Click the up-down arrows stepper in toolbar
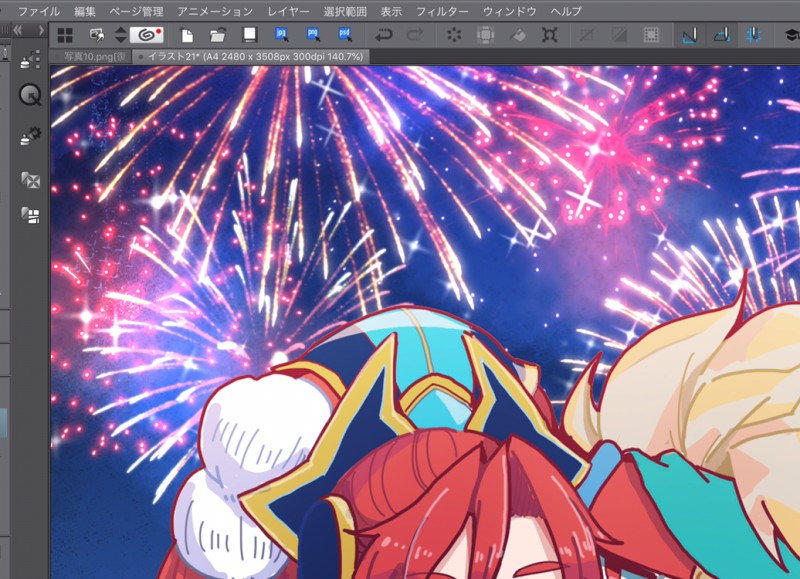Screen dimensions: 800x579 120,35
